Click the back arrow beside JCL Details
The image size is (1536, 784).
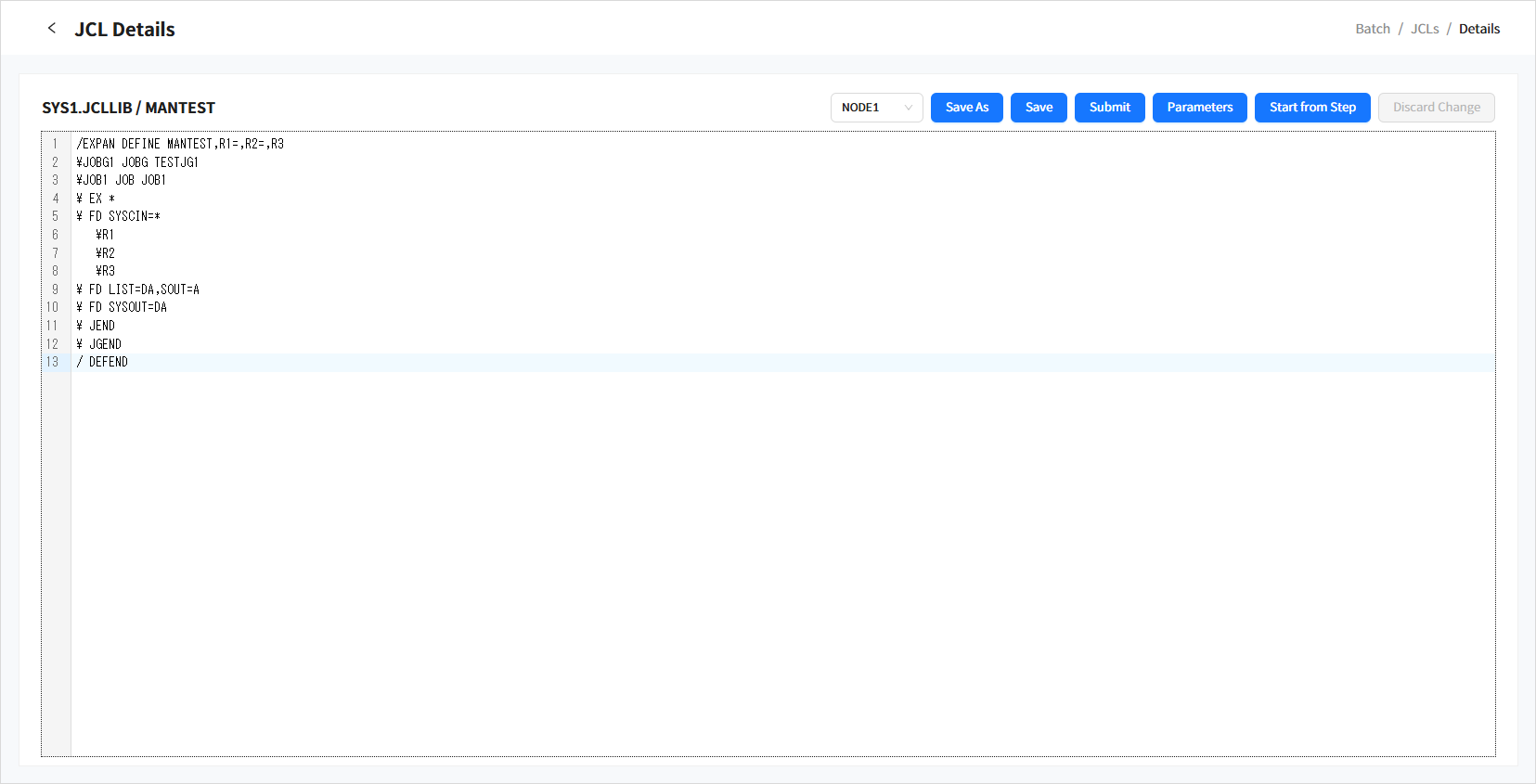52,29
